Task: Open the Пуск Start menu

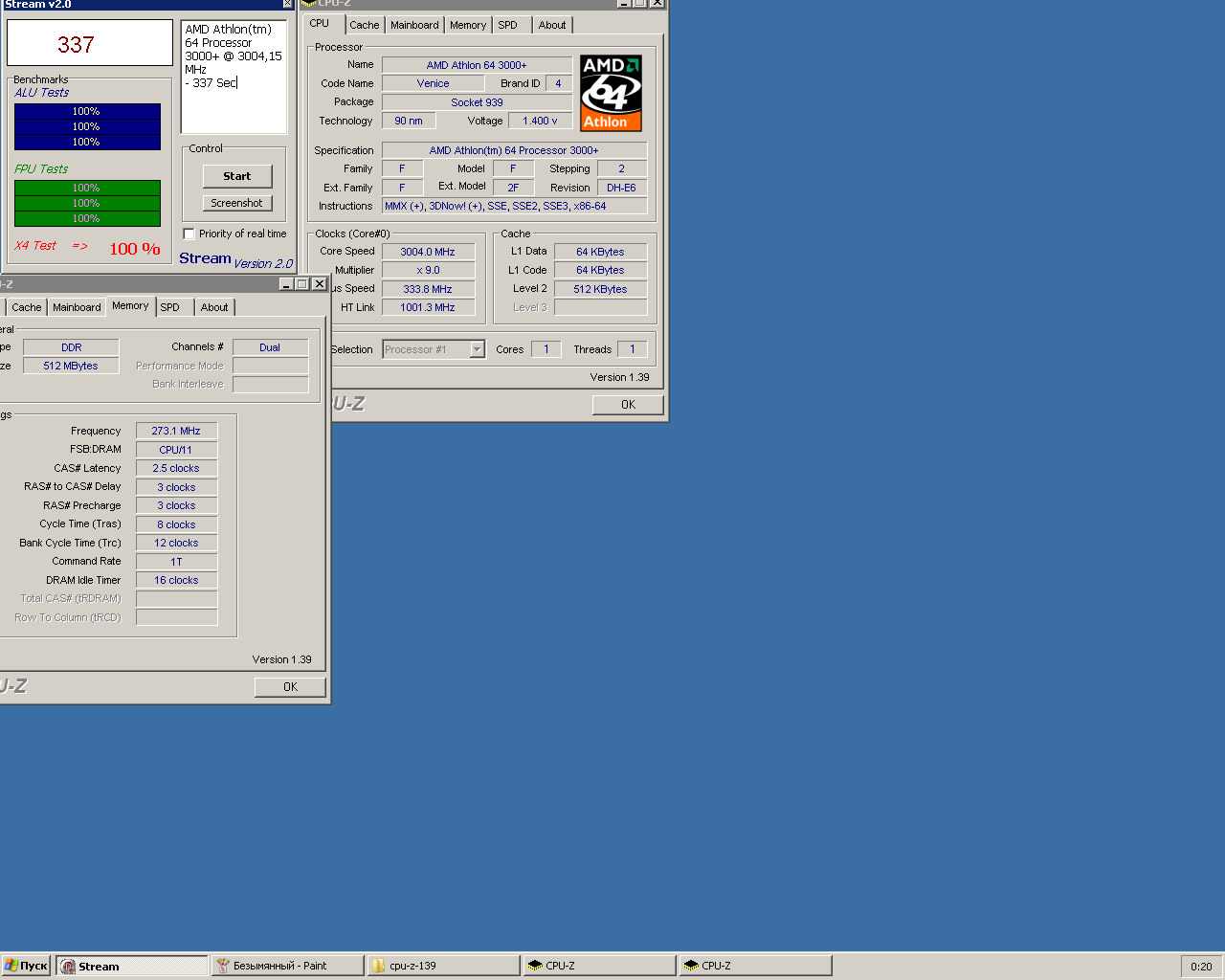Action: coord(26,967)
